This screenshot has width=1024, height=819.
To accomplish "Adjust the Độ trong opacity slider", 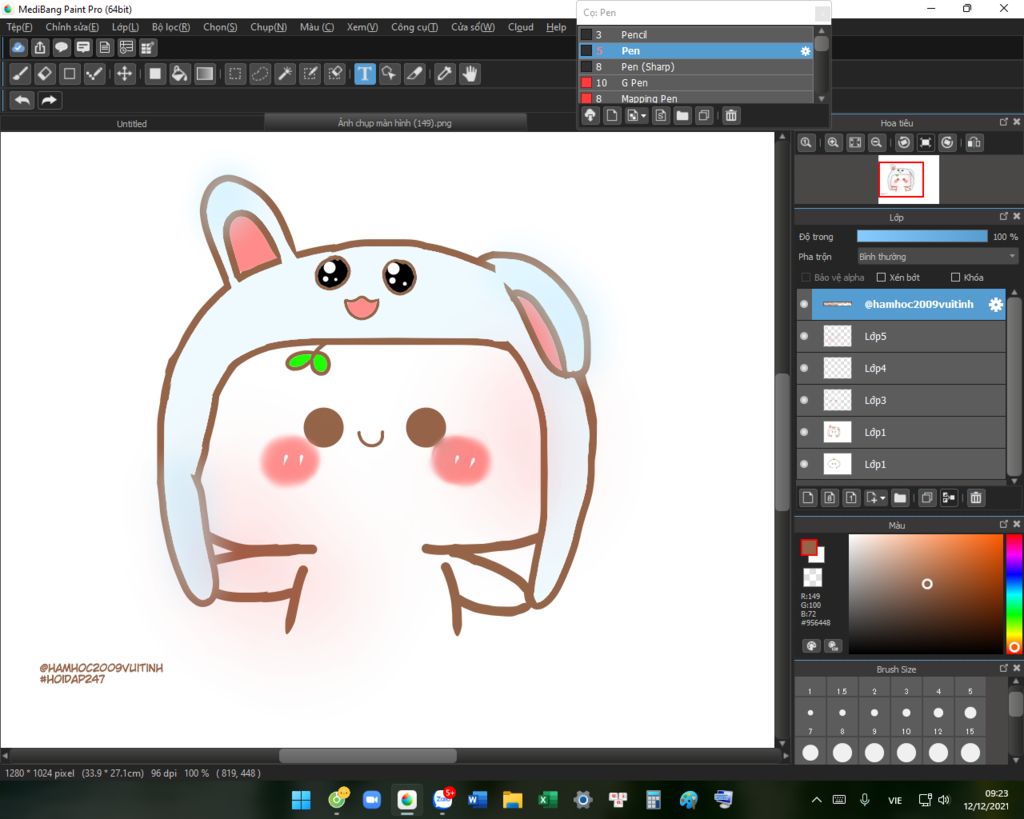I will pos(922,236).
